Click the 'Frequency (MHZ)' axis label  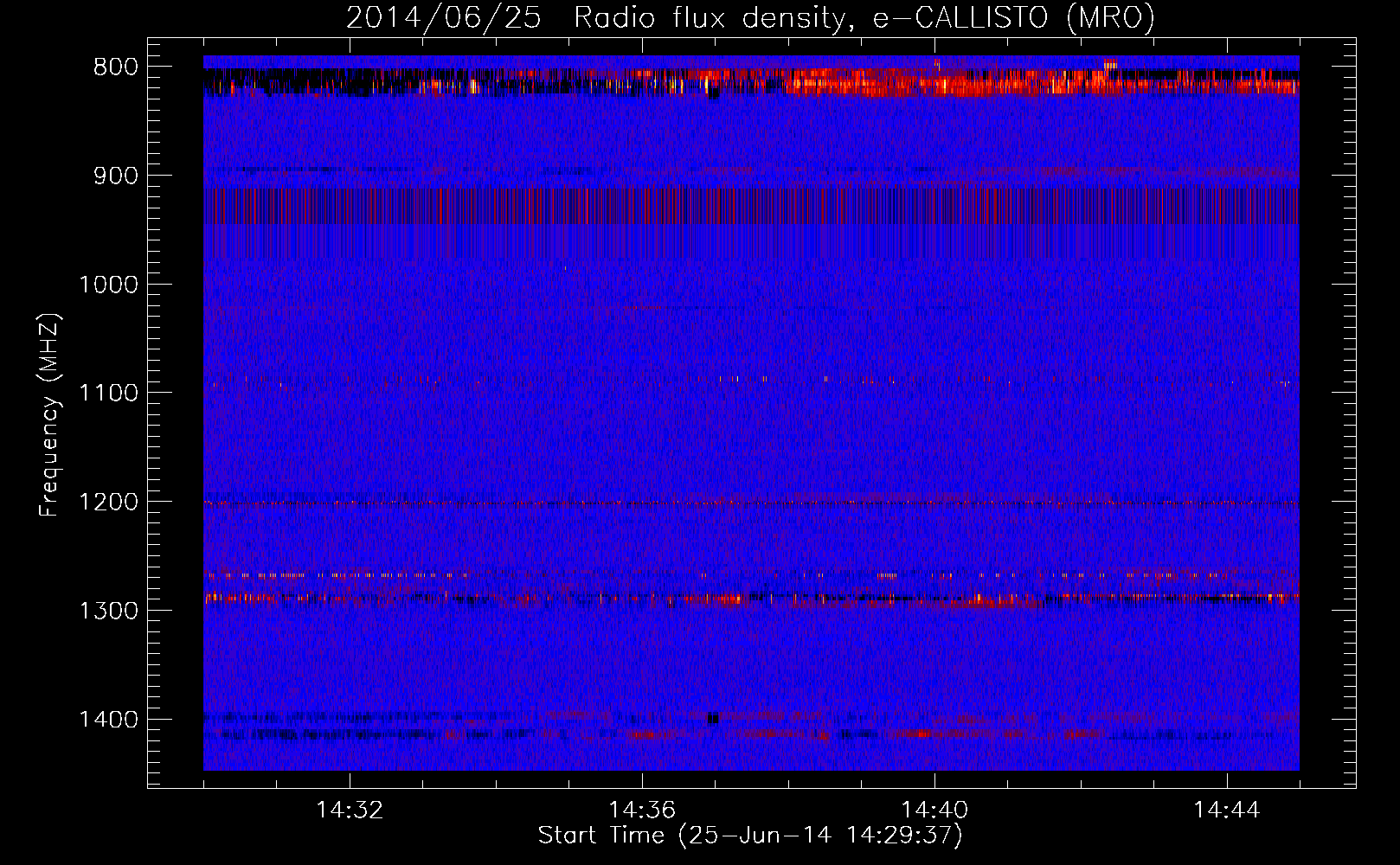49,415
